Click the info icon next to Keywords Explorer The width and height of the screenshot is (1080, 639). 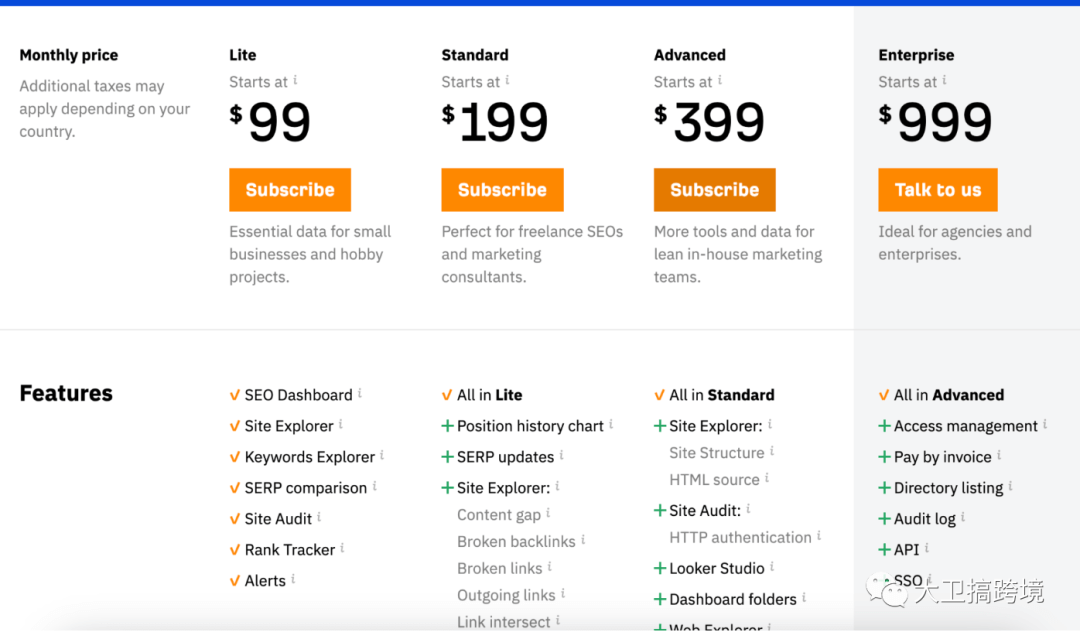tap(382, 455)
